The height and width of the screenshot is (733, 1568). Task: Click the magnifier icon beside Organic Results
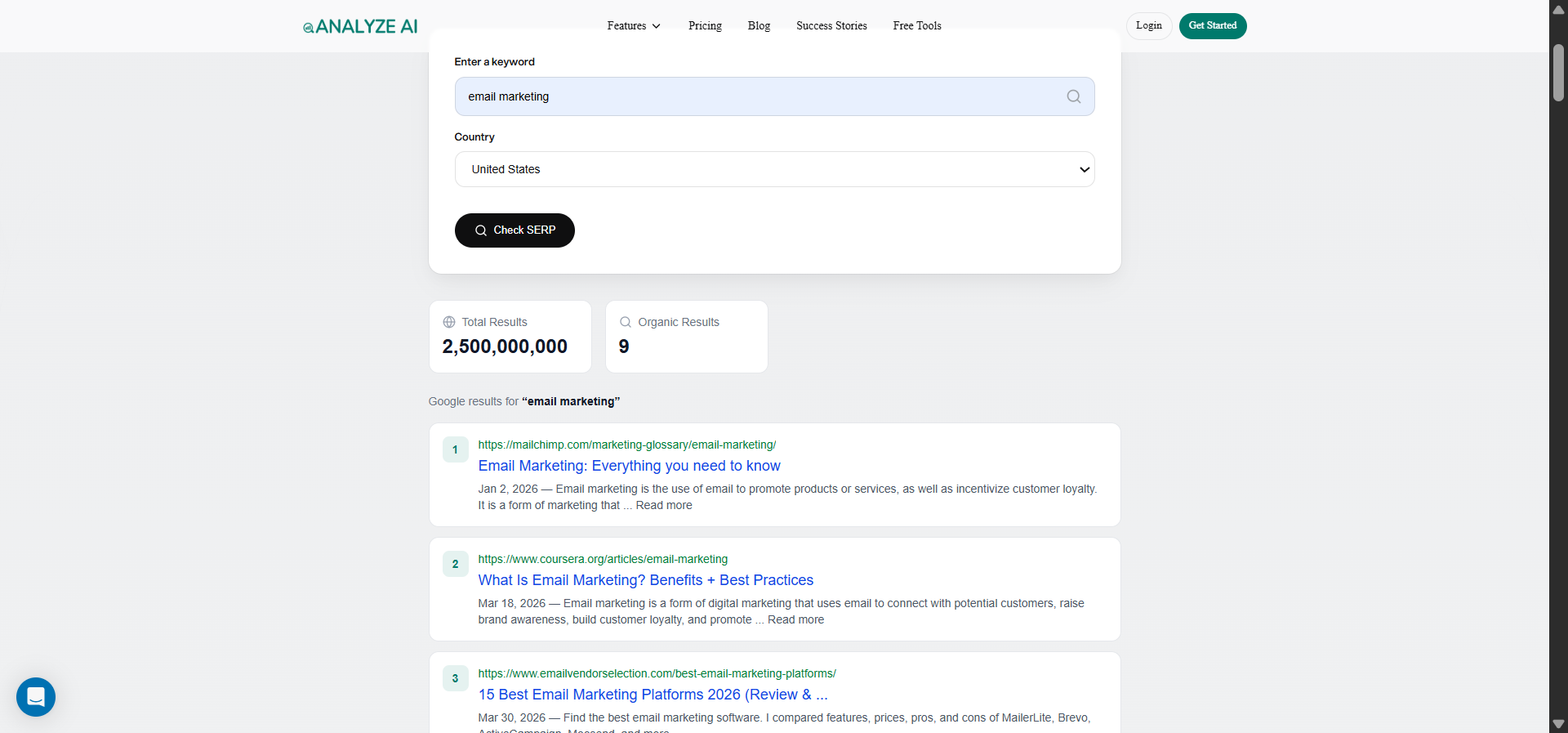(x=626, y=322)
